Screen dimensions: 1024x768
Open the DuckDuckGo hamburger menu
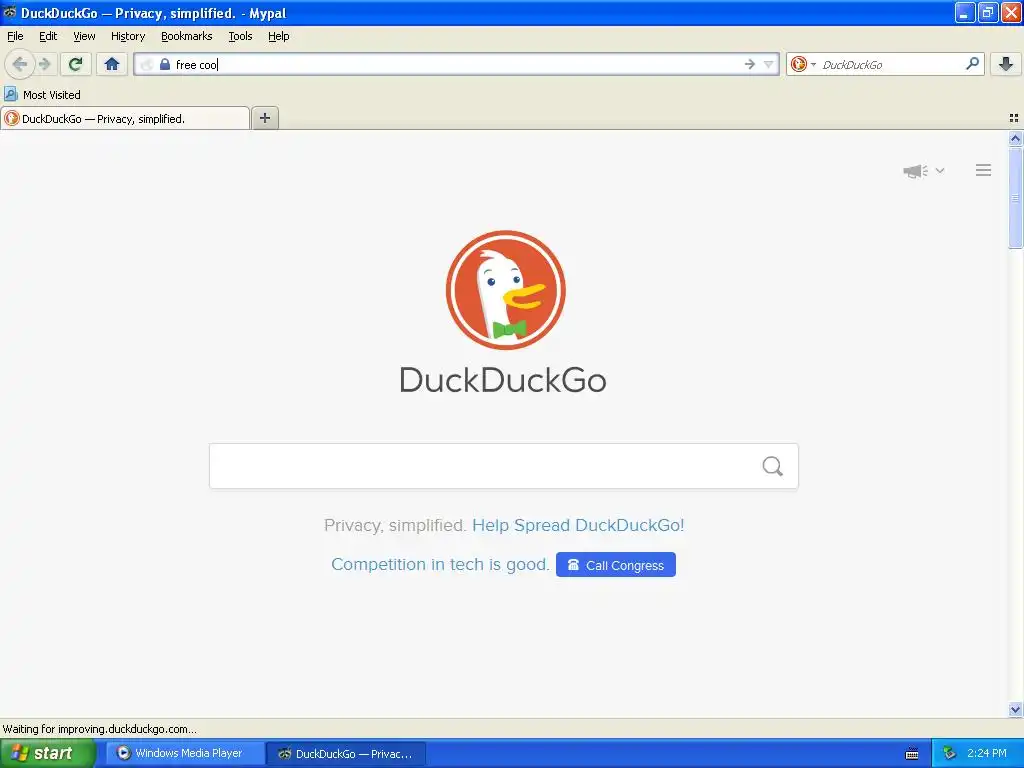(984, 170)
